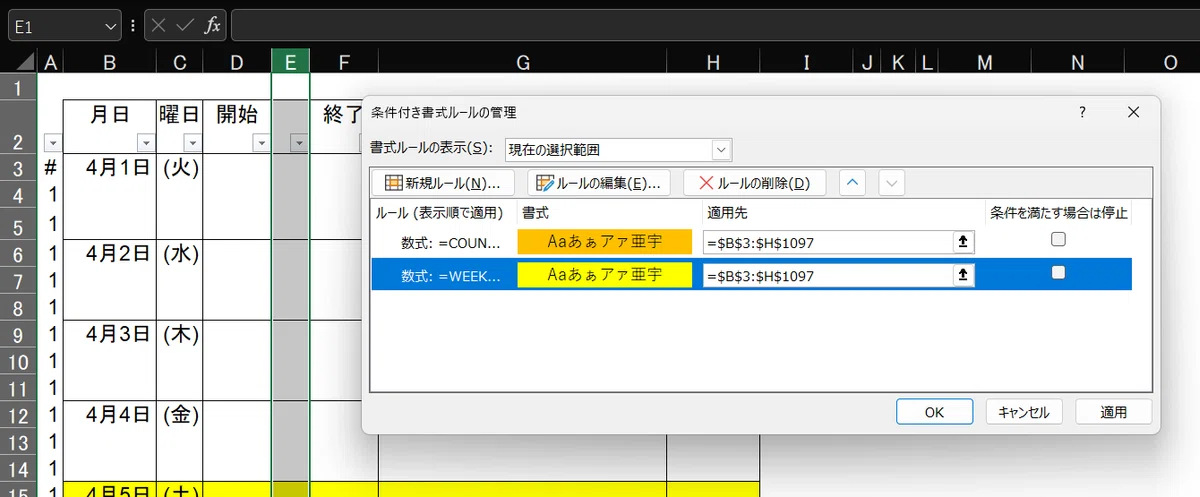Click the キャンセル button
The width and height of the screenshot is (1200, 497).
(x=1024, y=412)
